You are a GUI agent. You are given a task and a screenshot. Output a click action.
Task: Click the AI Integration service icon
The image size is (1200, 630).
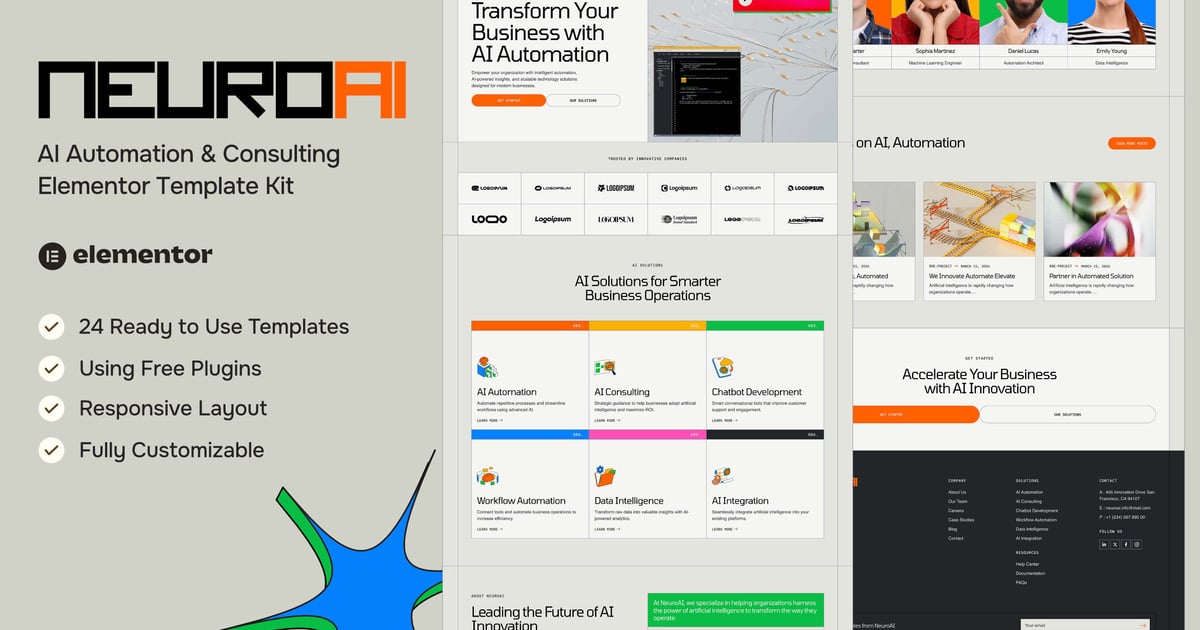coord(722,476)
